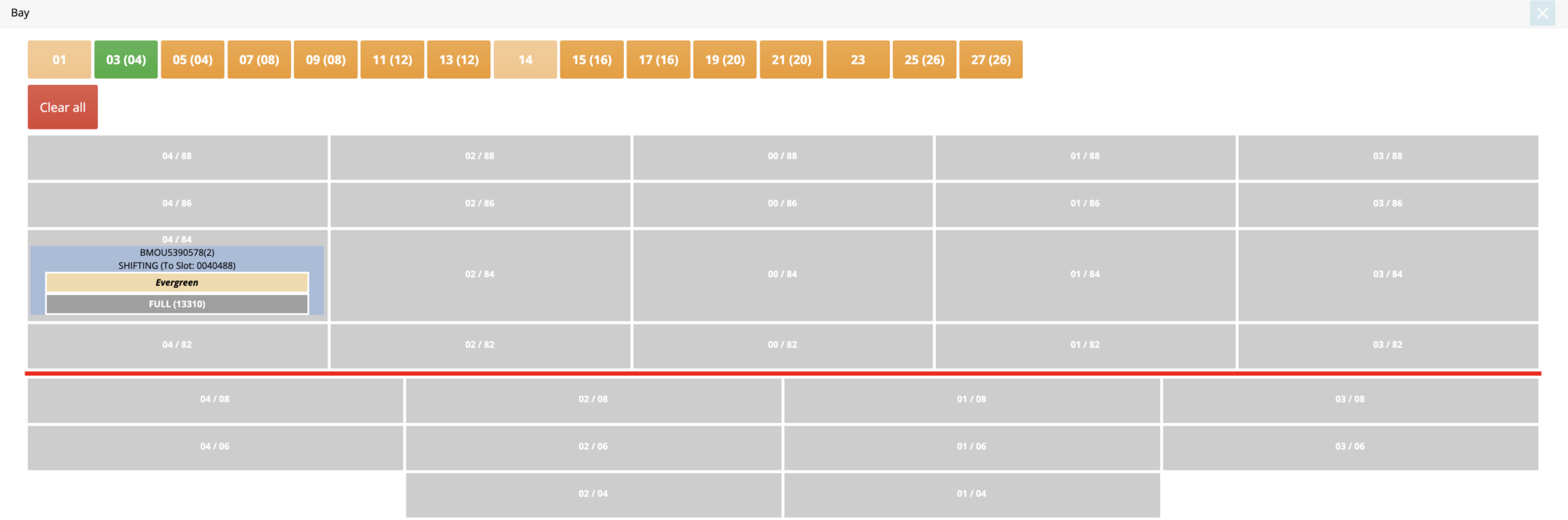Select bay 14 tab
Image resolution: width=1568 pixels, height=520 pixels.
coord(525,60)
